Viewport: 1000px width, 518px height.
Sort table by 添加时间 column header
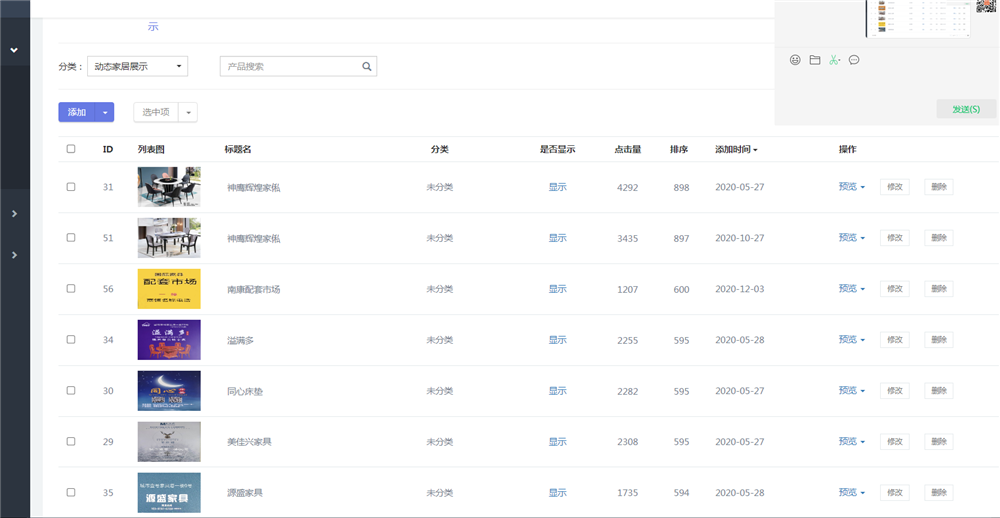(x=736, y=149)
